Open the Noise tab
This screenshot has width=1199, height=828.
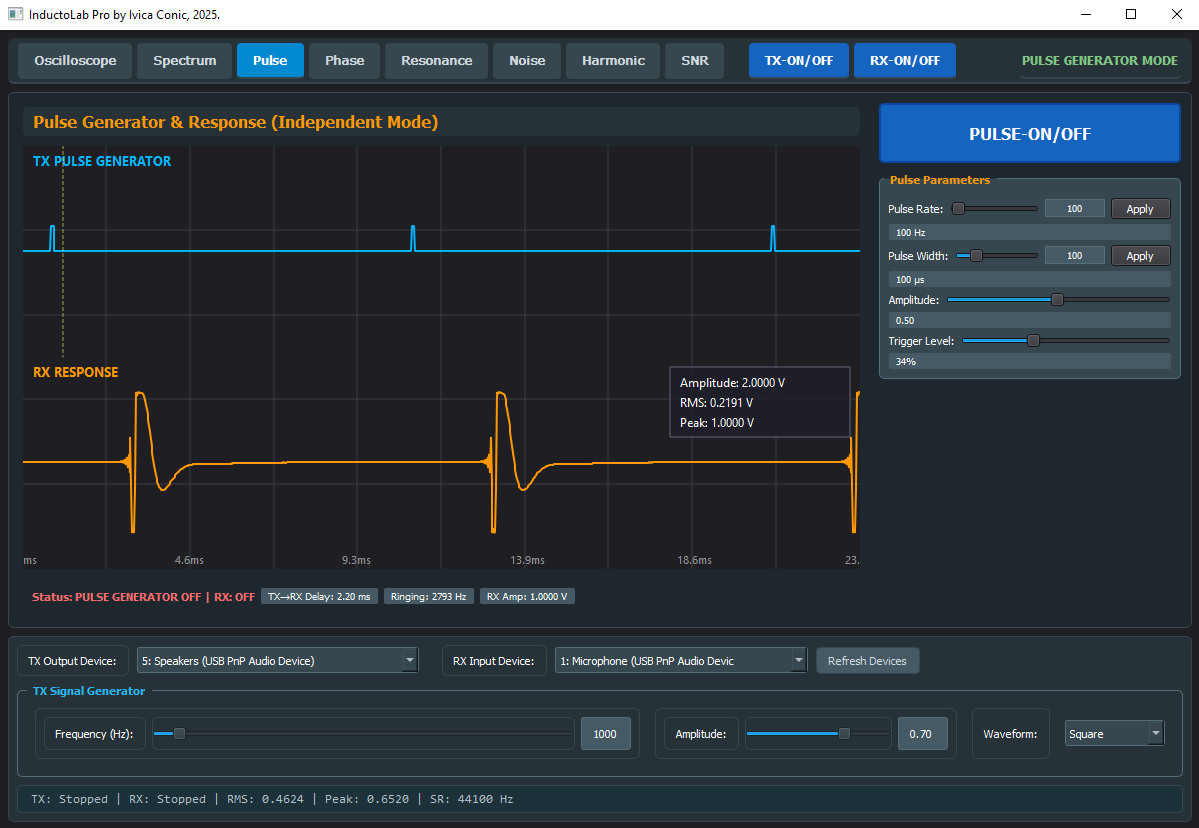527,61
